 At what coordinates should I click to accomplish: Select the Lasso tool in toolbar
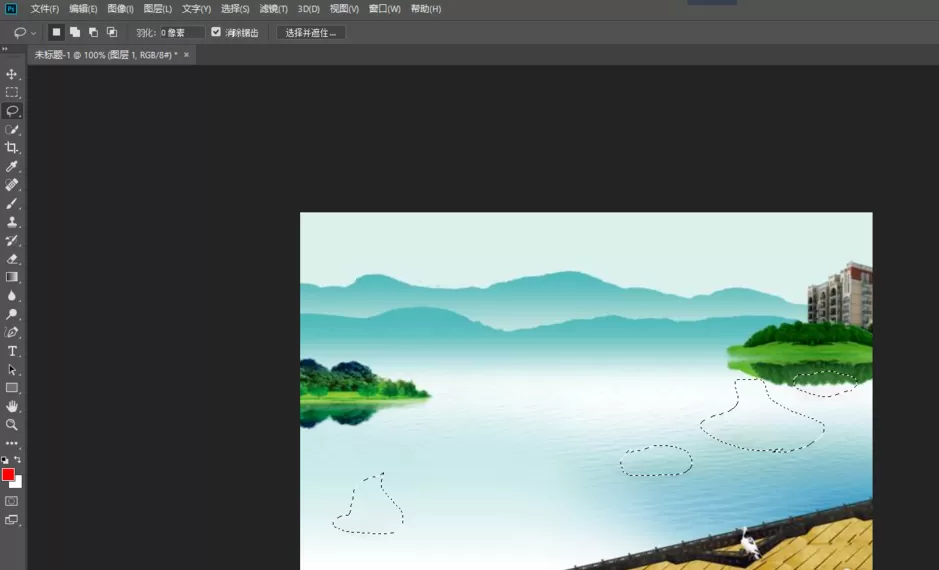[x=11, y=111]
